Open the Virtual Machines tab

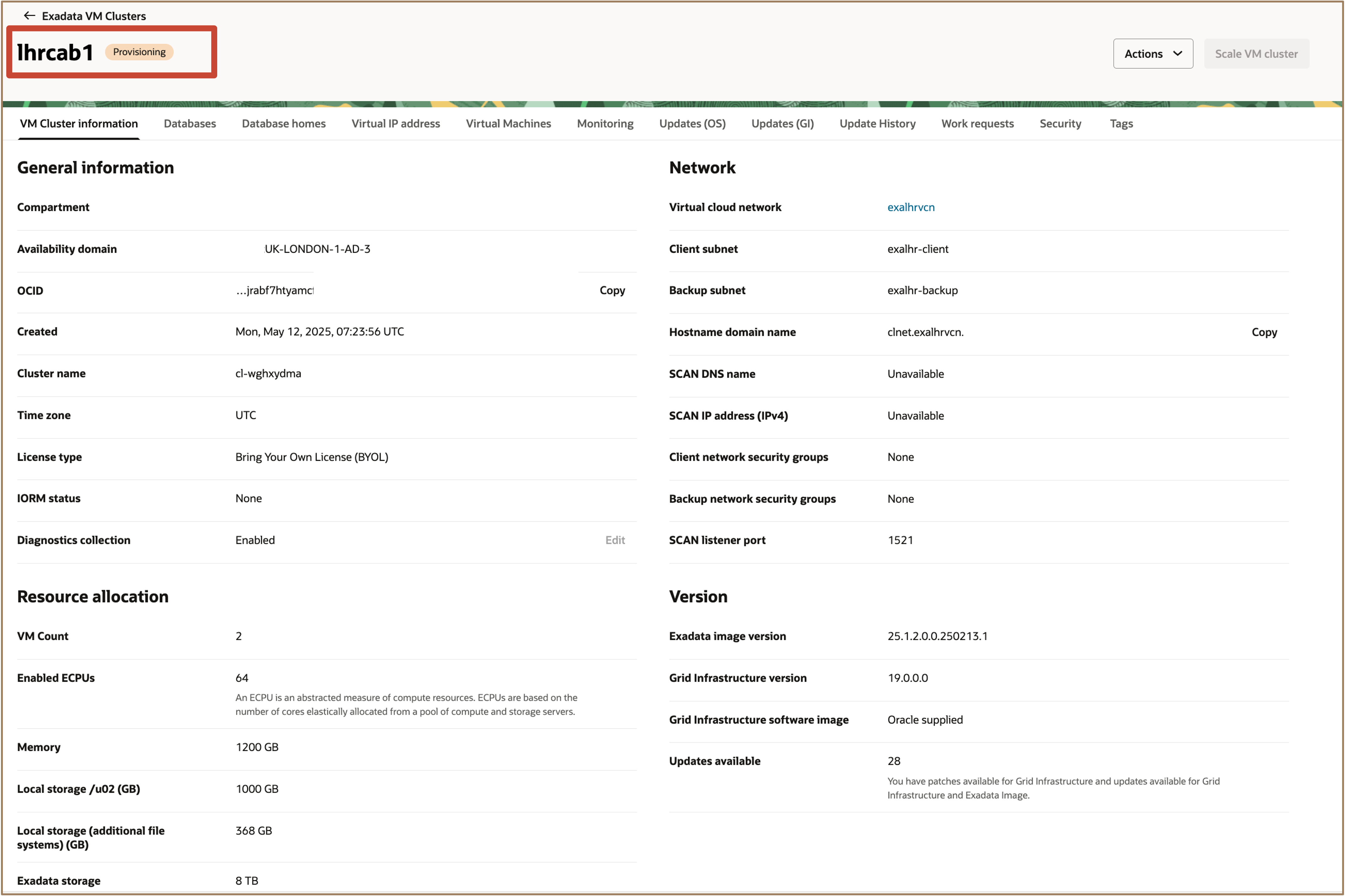click(508, 123)
